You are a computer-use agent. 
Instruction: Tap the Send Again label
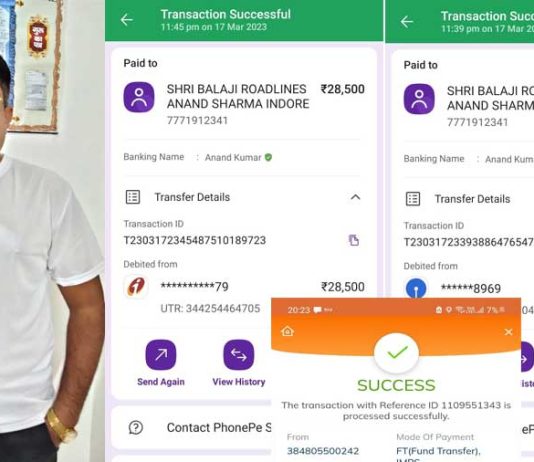pos(161,382)
